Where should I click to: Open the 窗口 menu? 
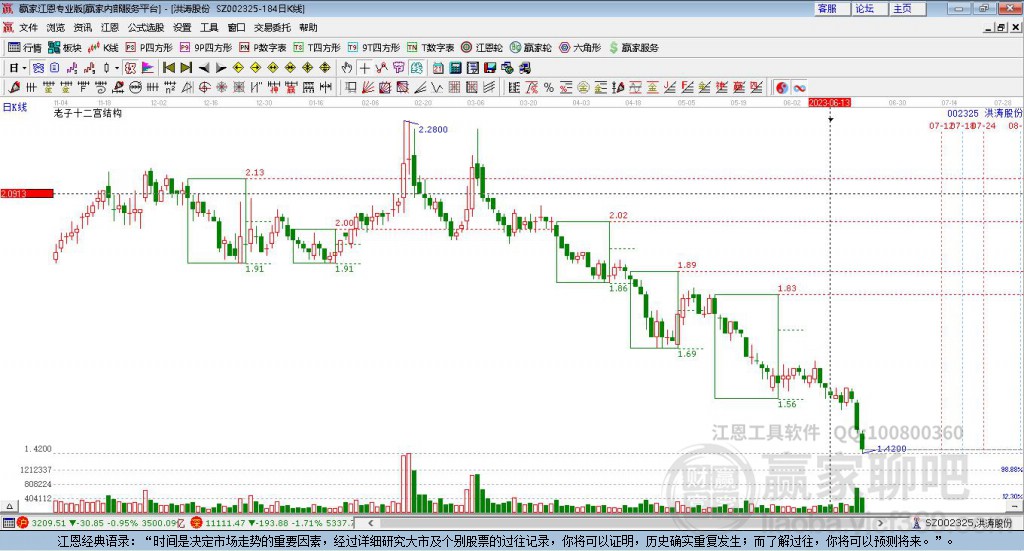click(236, 27)
